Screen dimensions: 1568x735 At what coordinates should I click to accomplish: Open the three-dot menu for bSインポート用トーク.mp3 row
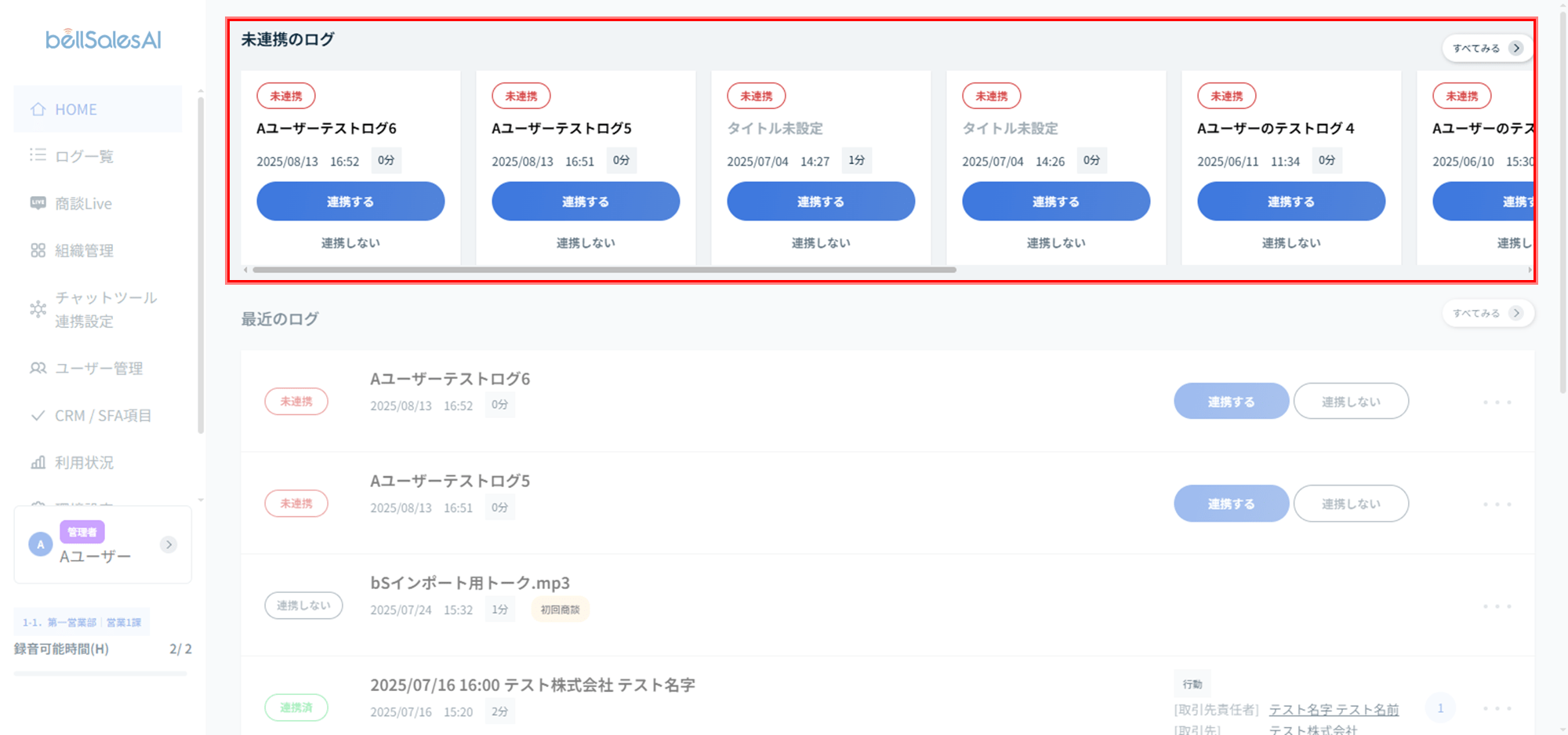(1497, 606)
